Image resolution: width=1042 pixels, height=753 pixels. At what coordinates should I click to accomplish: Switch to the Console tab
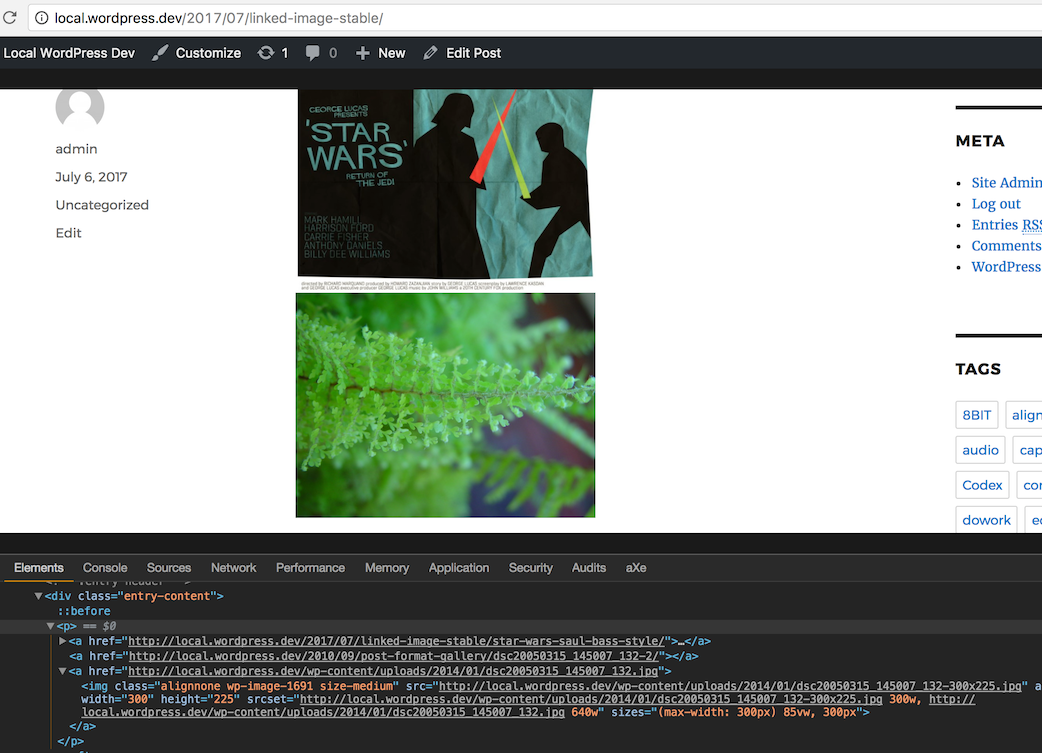tap(105, 568)
